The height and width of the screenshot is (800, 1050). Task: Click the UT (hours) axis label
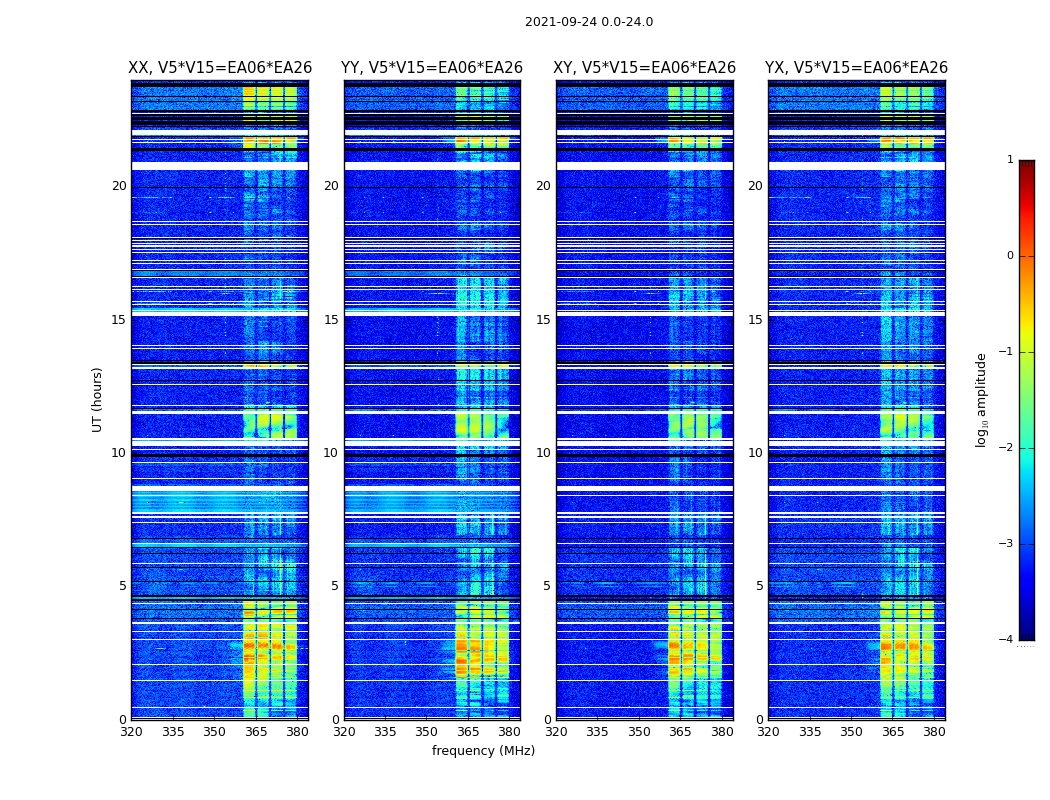pyautogui.click(x=97, y=400)
